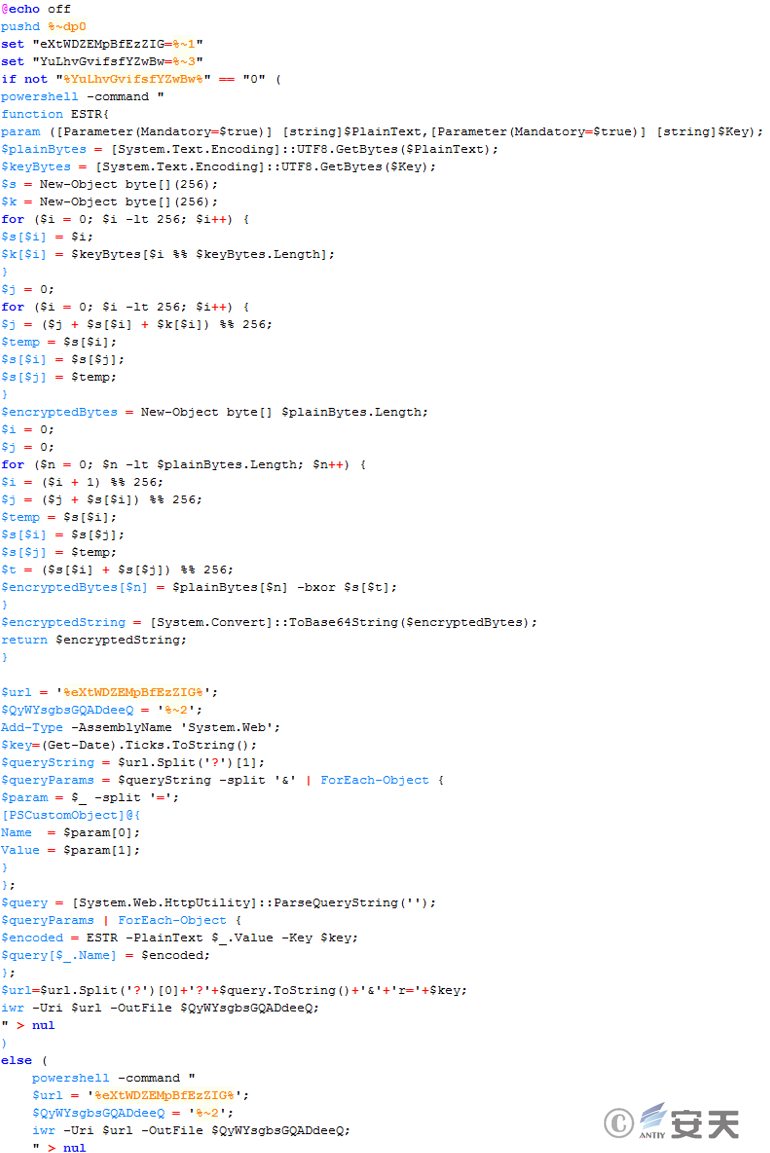Image resolution: width=770 pixels, height=1153 pixels.
Task: Select the 'else (' line
Action: [x=24, y=1060]
